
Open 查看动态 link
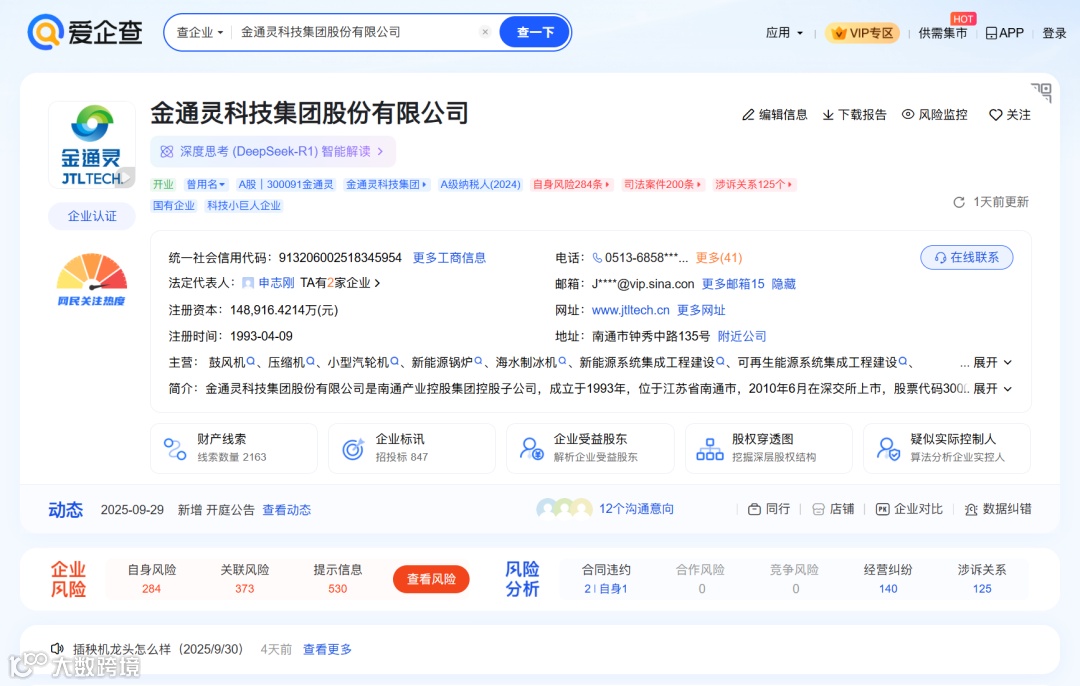pyautogui.click(x=287, y=510)
